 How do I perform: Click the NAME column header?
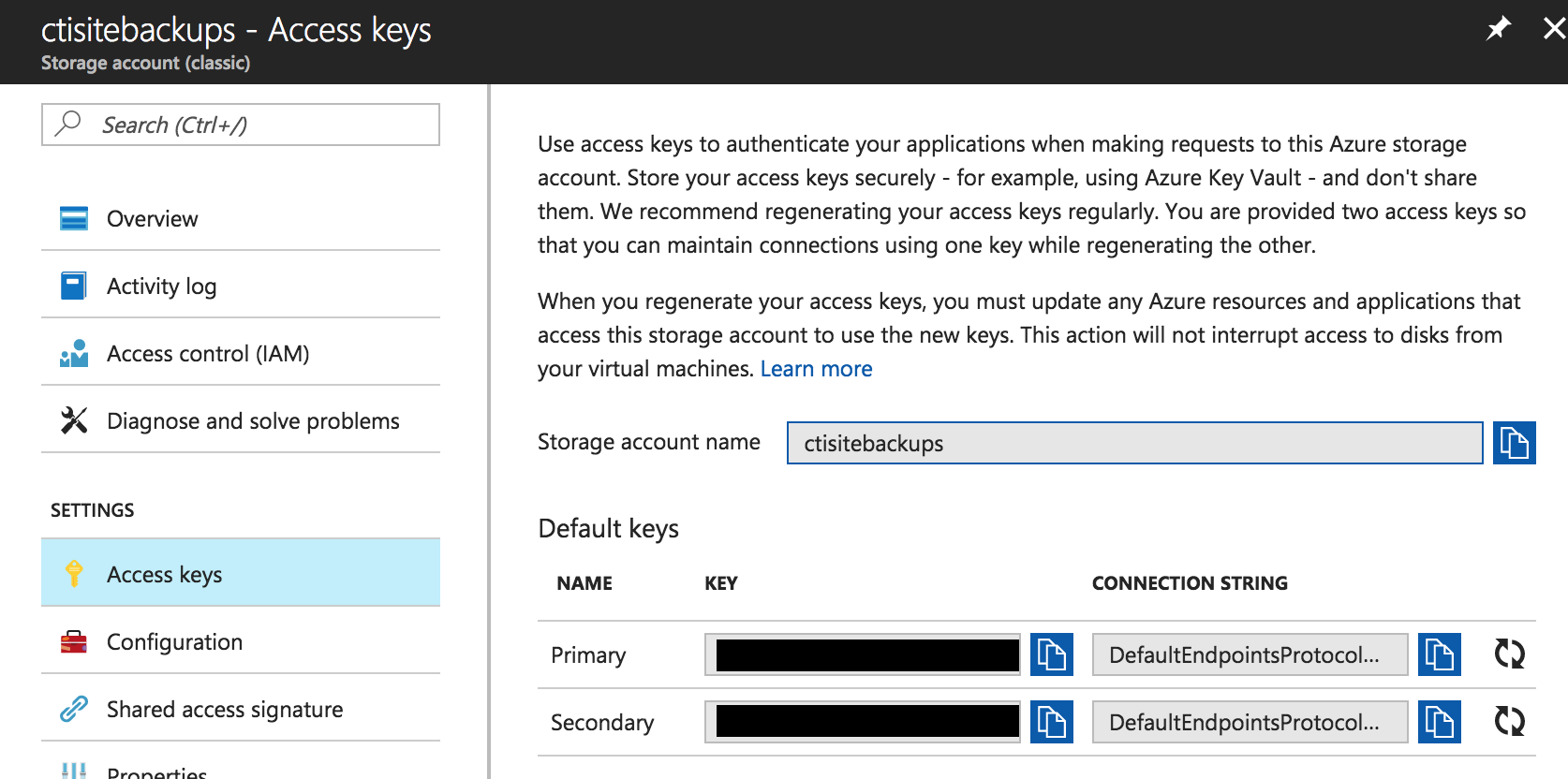(x=584, y=583)
